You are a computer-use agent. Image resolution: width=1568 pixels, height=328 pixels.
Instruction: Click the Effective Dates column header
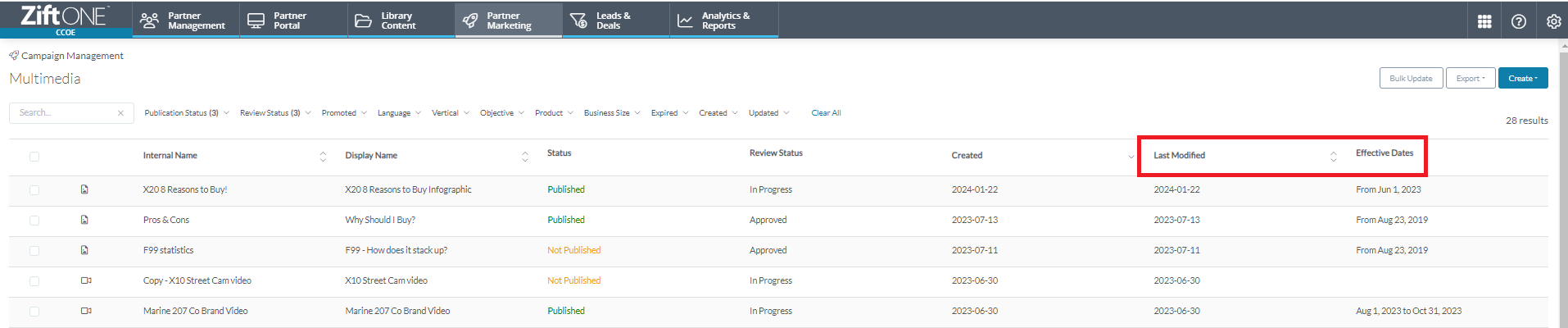click(1384, 153)
